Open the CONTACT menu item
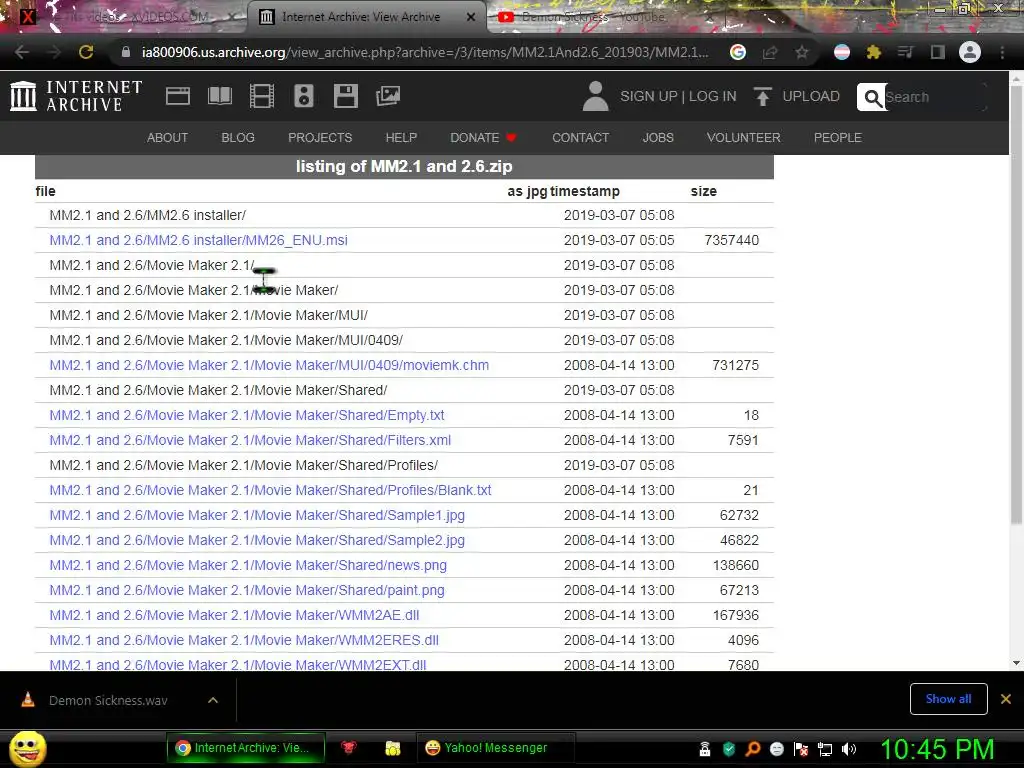 581,138
